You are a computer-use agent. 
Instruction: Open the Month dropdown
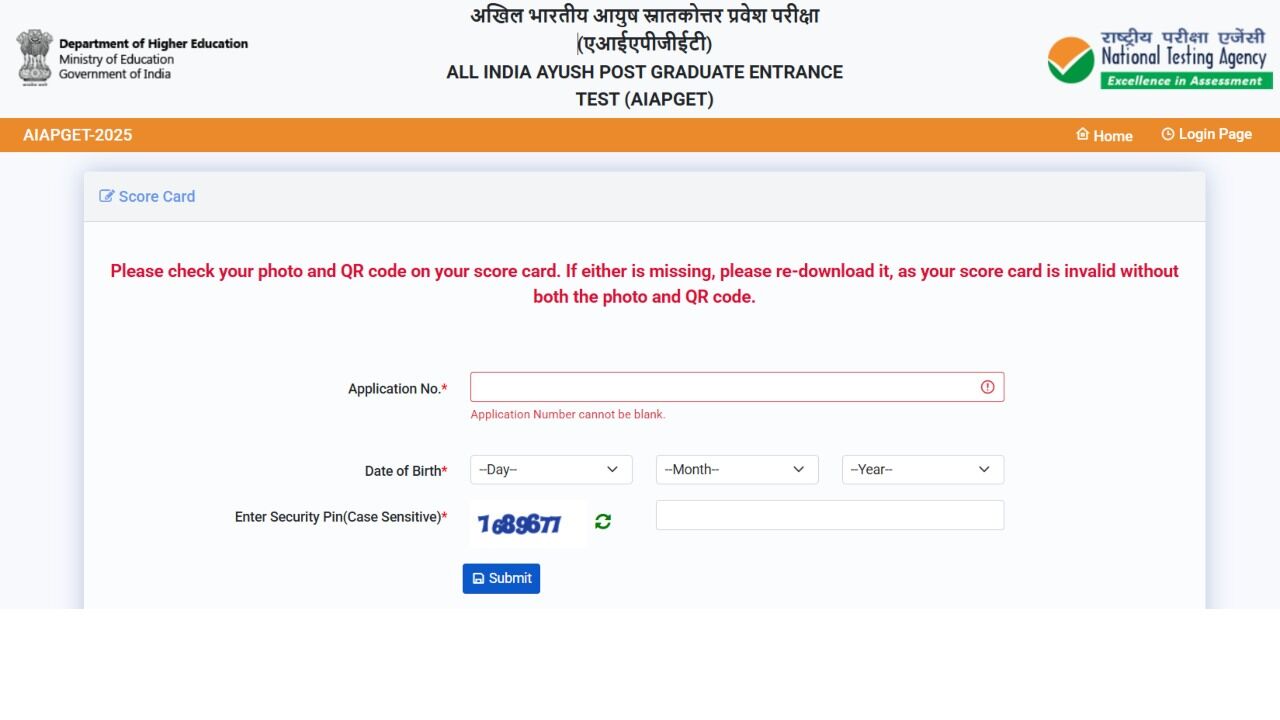click(737, 470)
